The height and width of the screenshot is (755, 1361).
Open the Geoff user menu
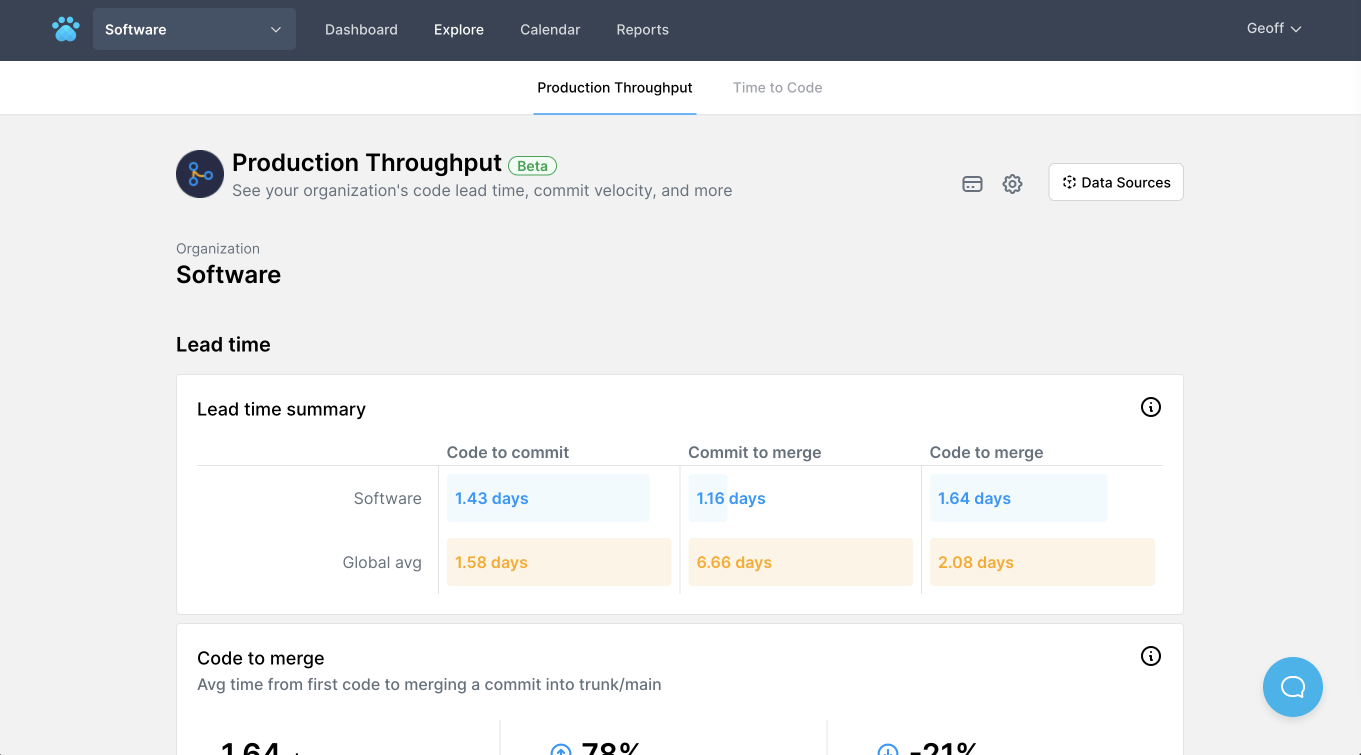tap(1273, 29)
